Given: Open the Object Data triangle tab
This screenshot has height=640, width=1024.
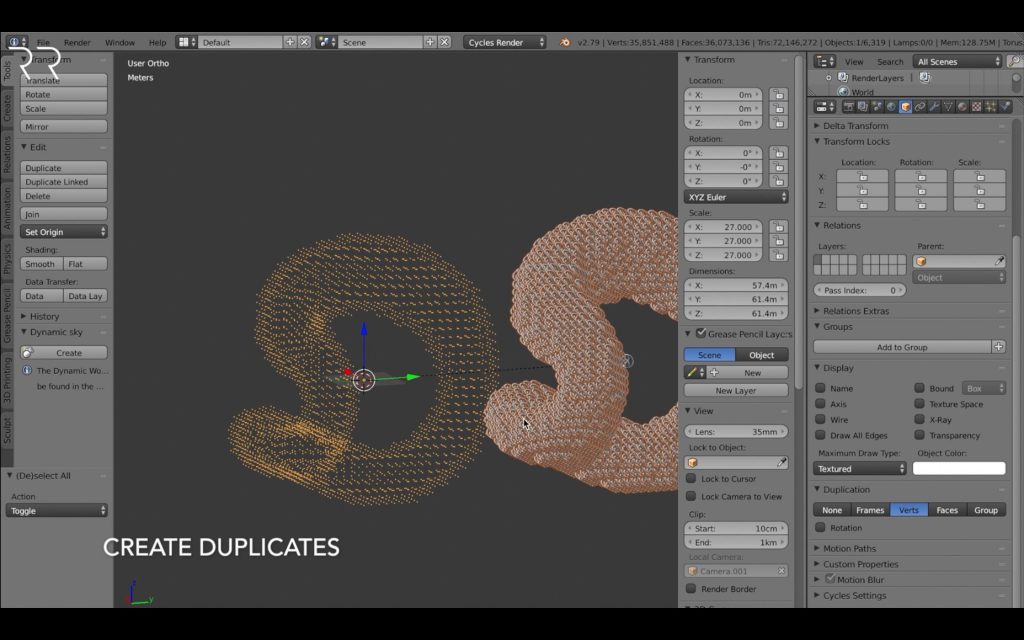Looking at the screenshot, I should pyautogui.click(x=948, y=106).
